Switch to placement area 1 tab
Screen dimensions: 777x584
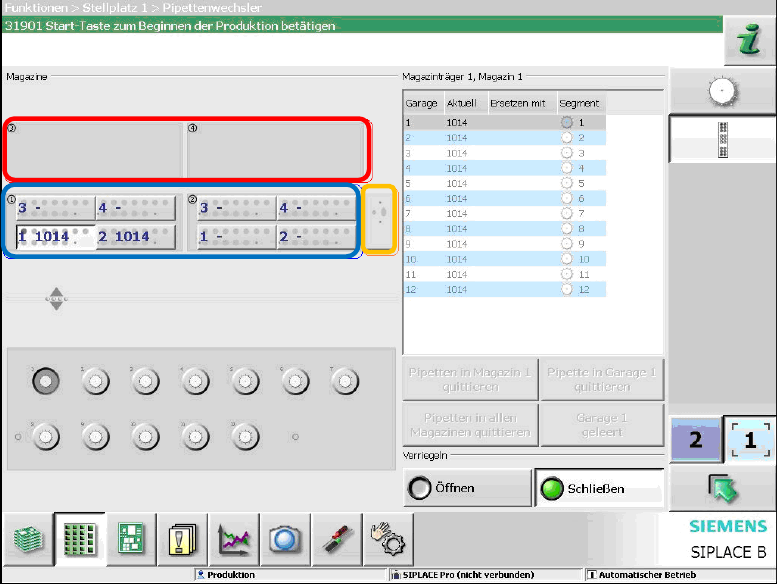point(749,440)
